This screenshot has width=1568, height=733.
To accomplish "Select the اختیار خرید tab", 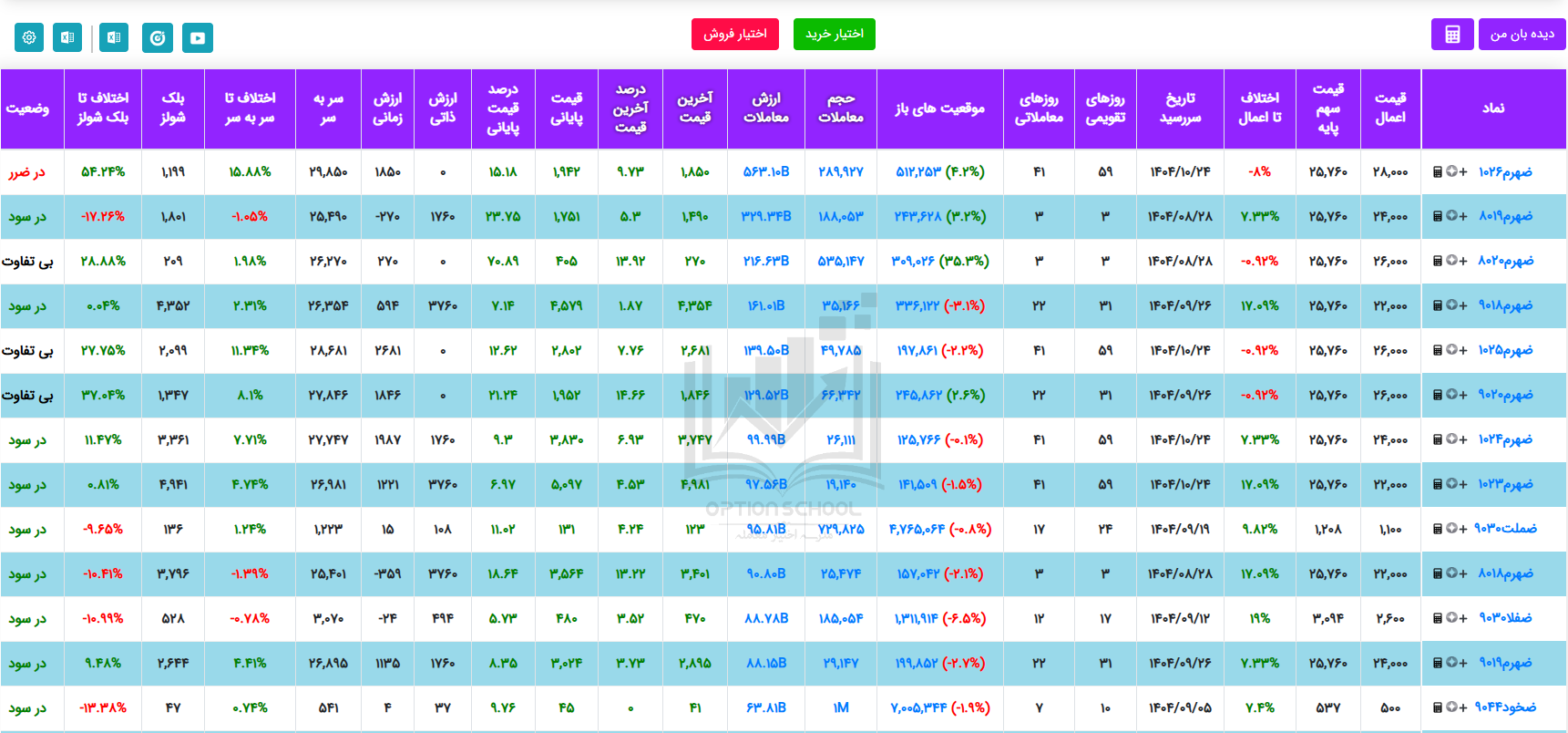I will click(834, 34).
